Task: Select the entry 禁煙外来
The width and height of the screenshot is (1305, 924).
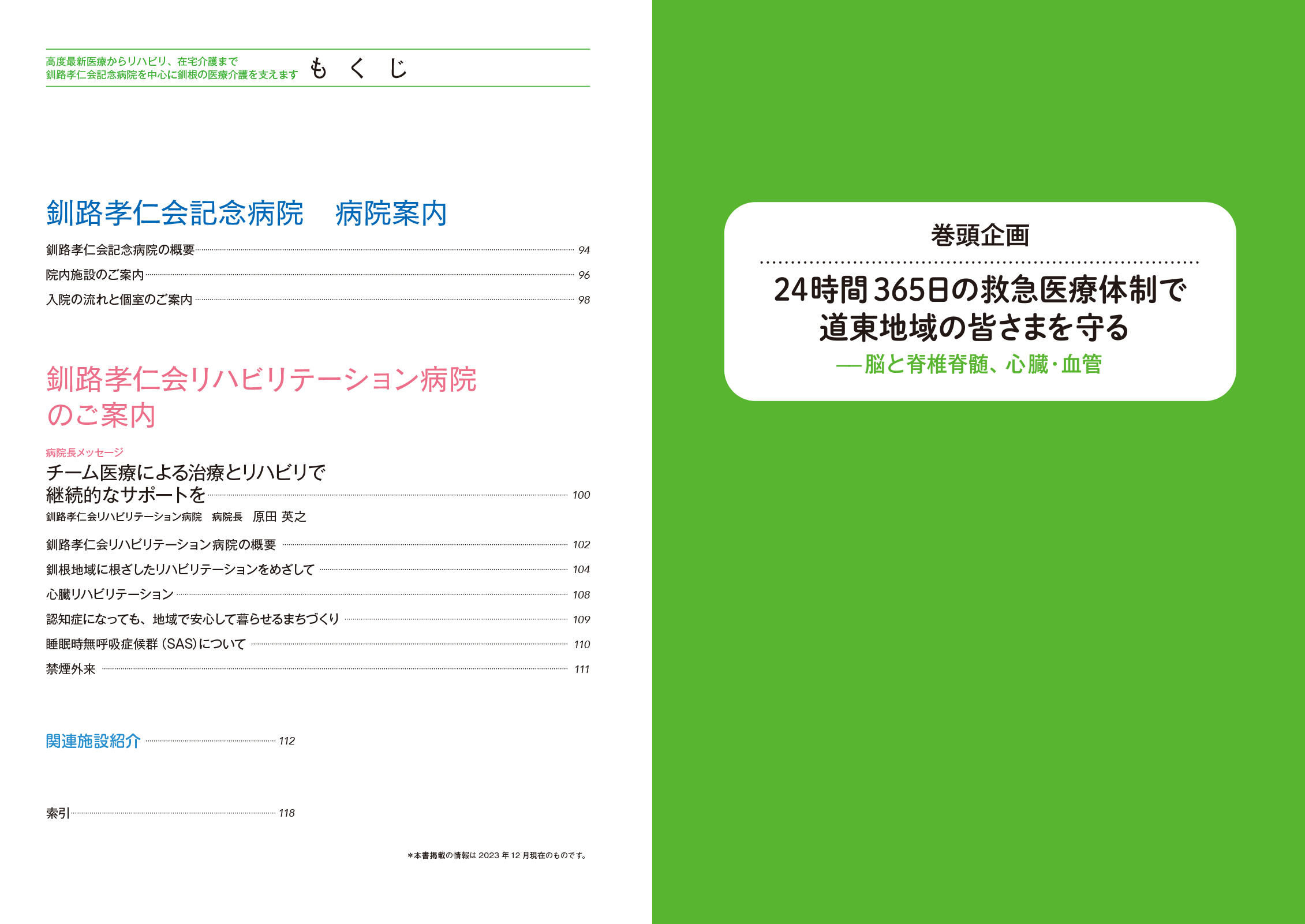Action: point(71,669)
